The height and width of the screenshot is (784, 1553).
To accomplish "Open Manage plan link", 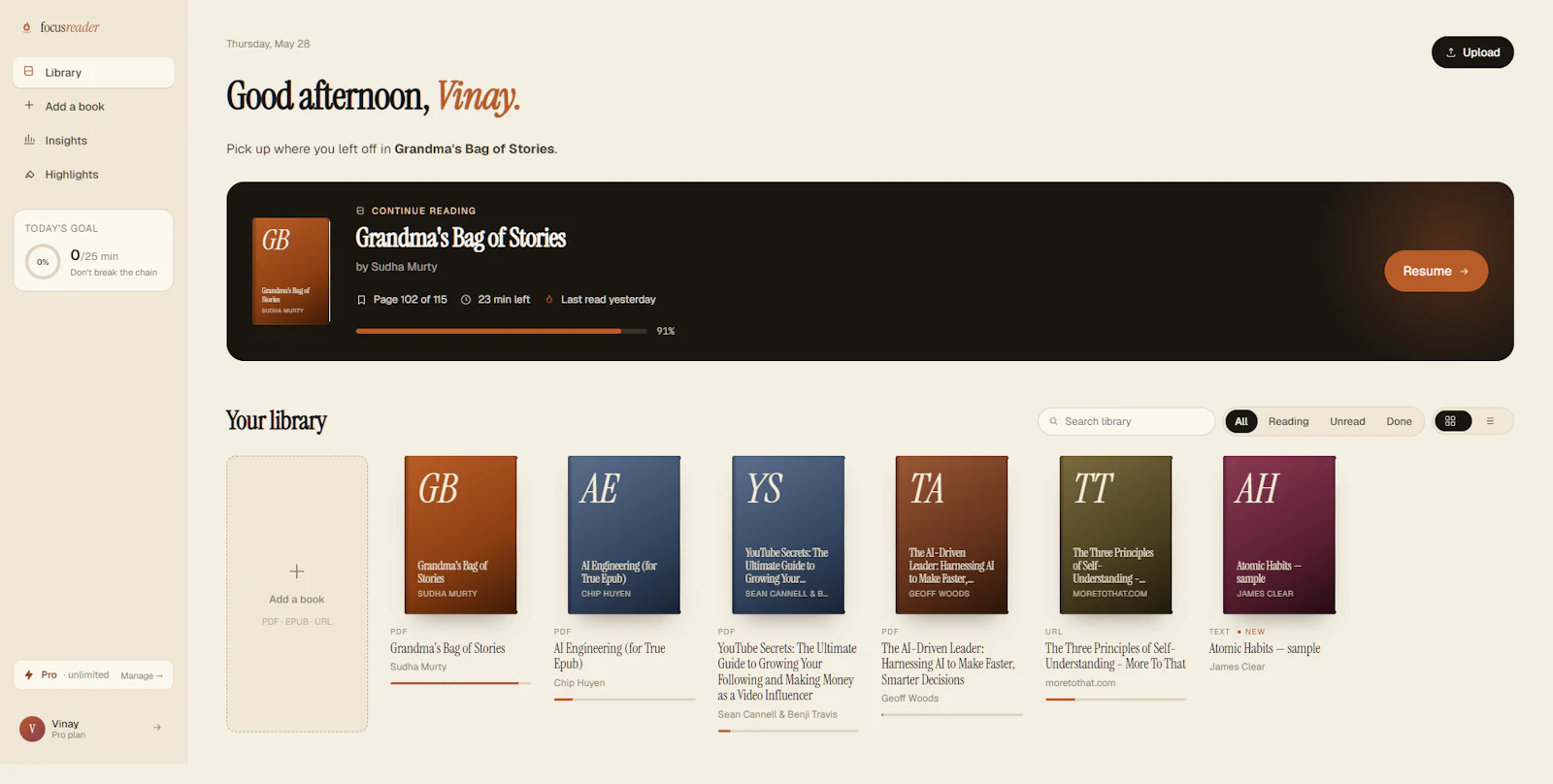I will [x=142, y=675].
